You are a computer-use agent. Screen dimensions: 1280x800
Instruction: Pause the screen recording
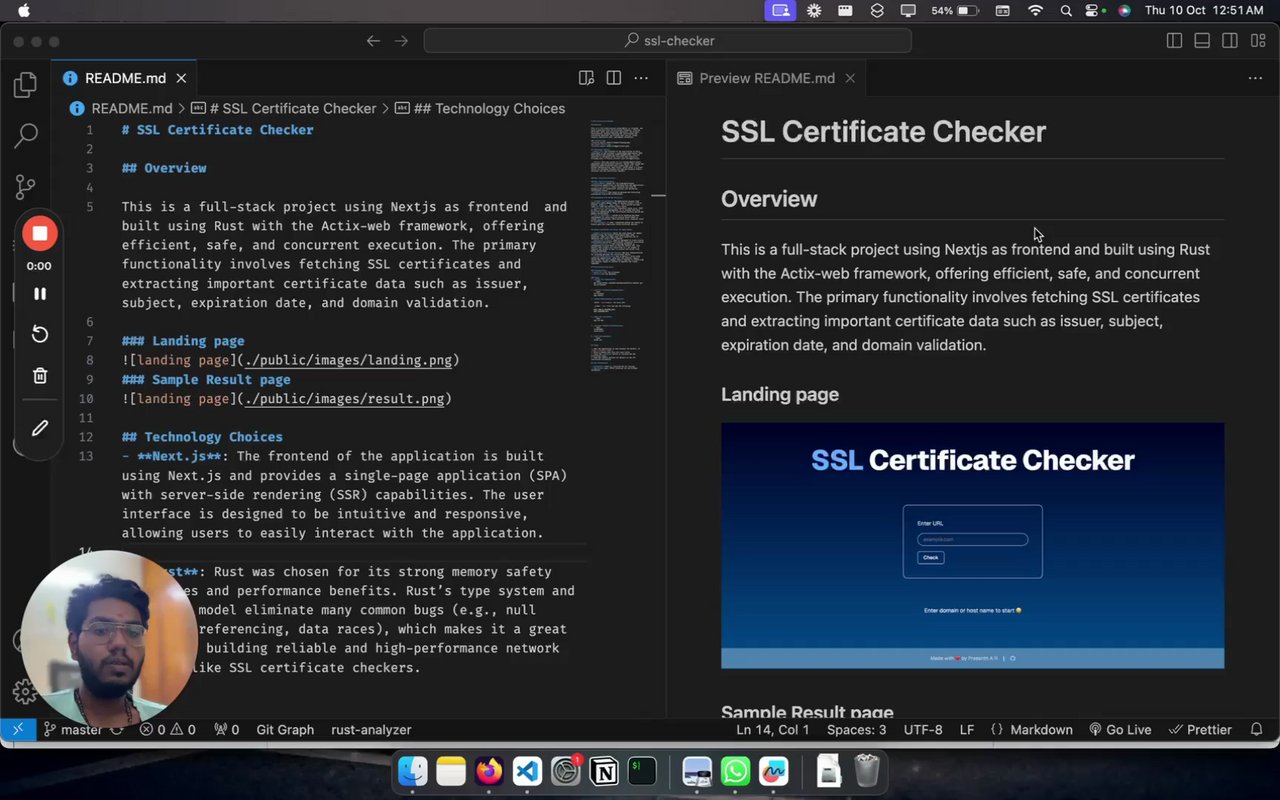pos(40,294)
